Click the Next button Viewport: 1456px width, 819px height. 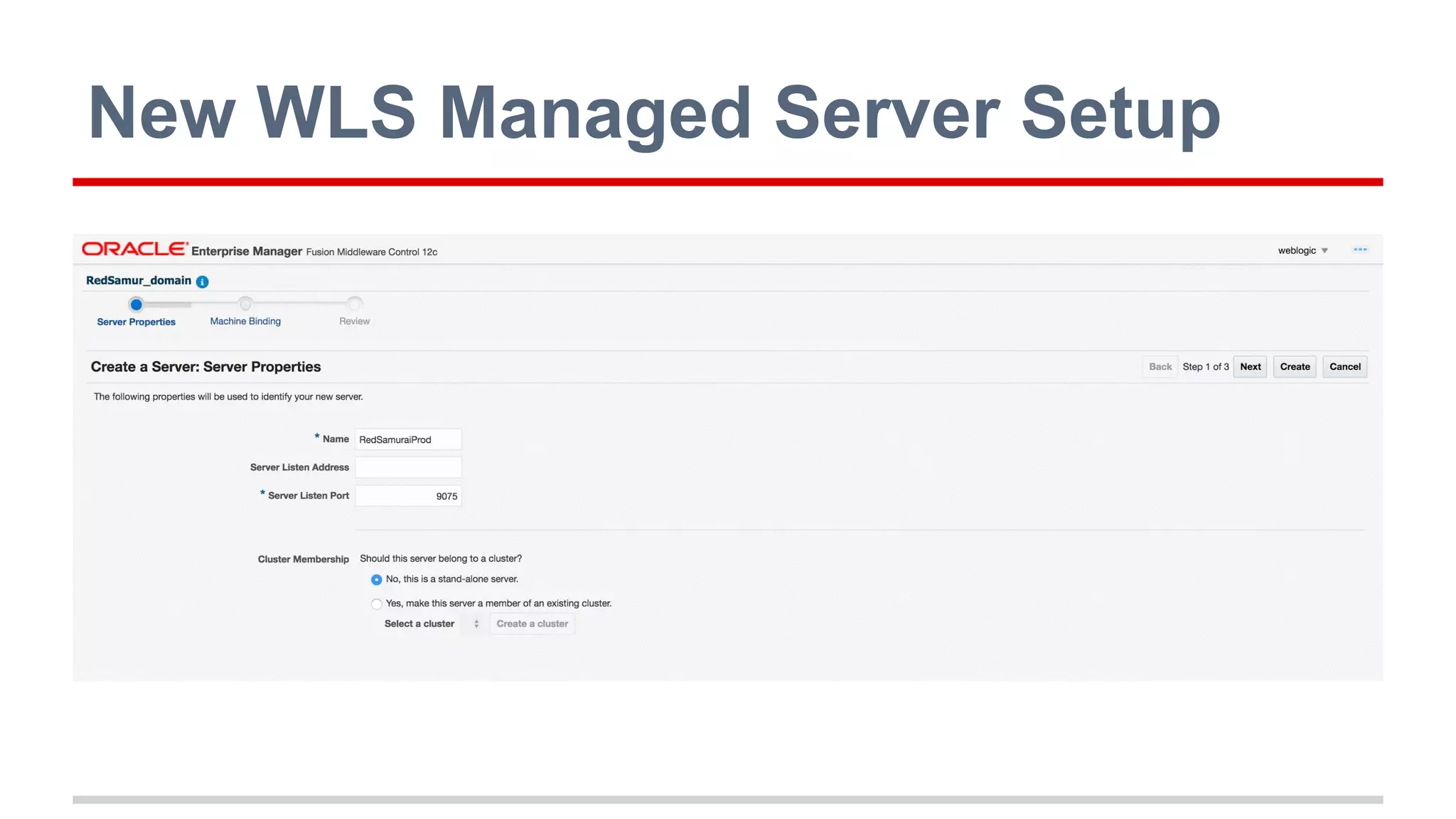point(1251,367)
